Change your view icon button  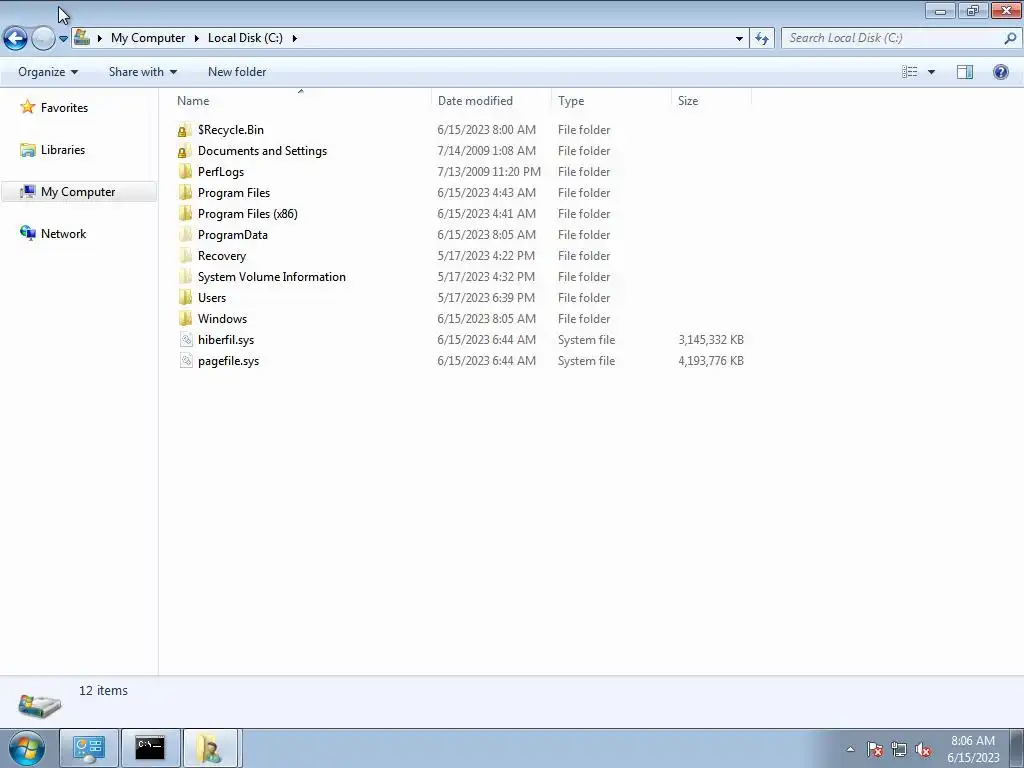(x=910, y=72)
